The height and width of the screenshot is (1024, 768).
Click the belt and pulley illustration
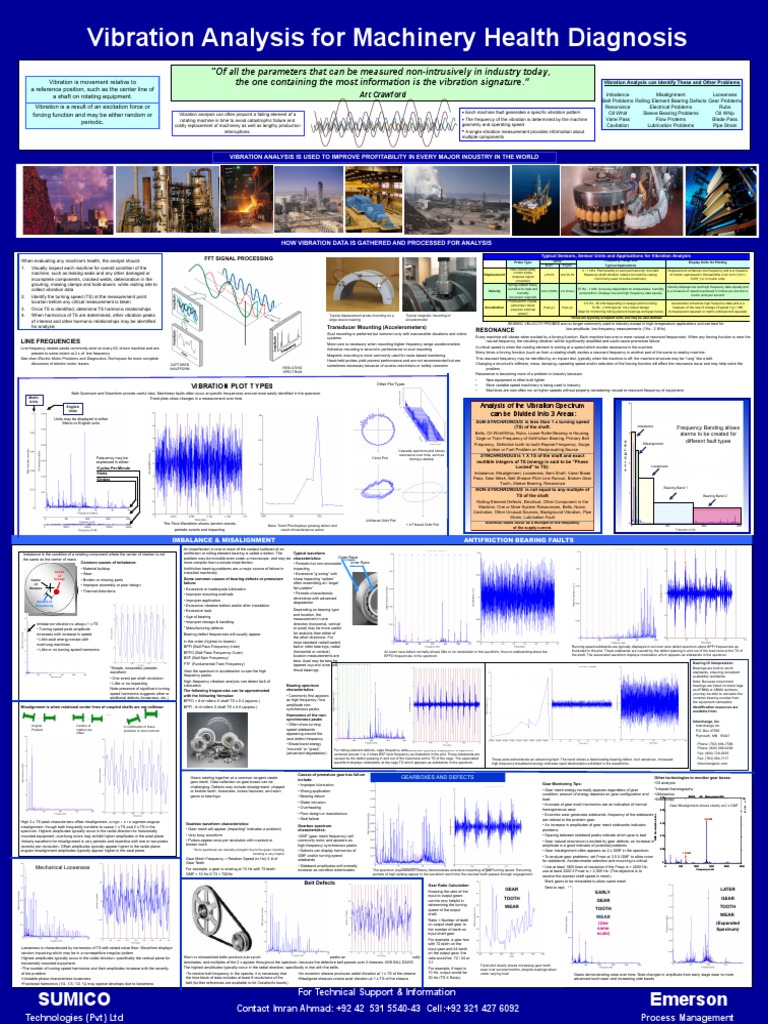(222, 920)
